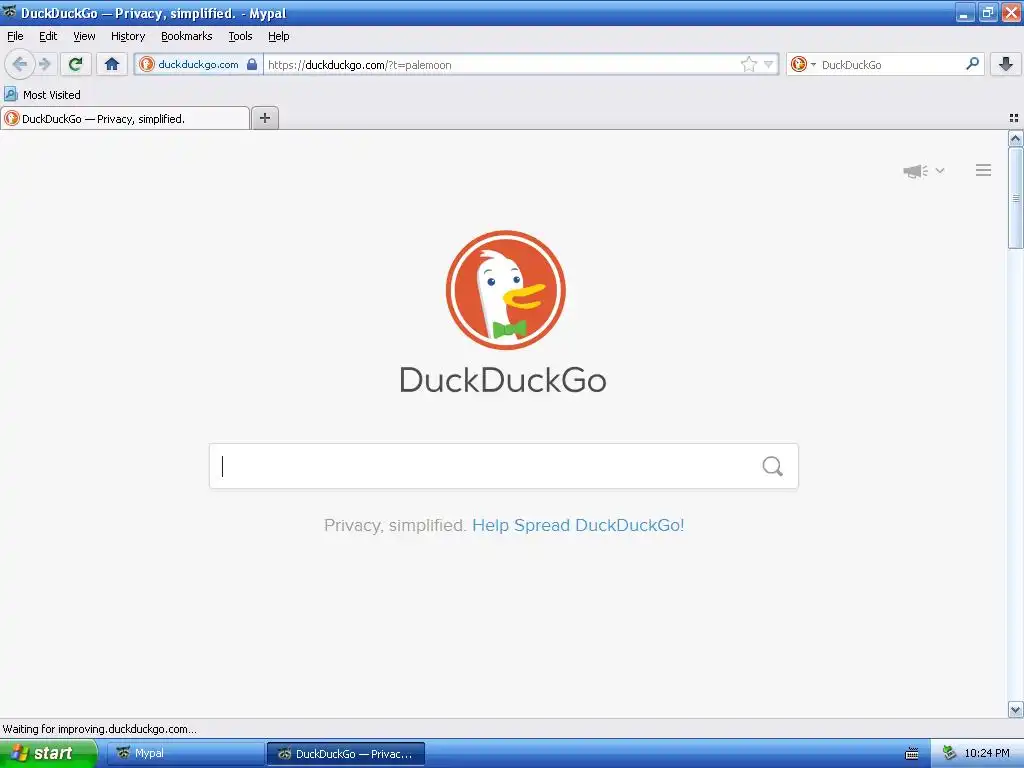Open the Edit menu
Screen dimensions: 1024x768
coord(48,36)
